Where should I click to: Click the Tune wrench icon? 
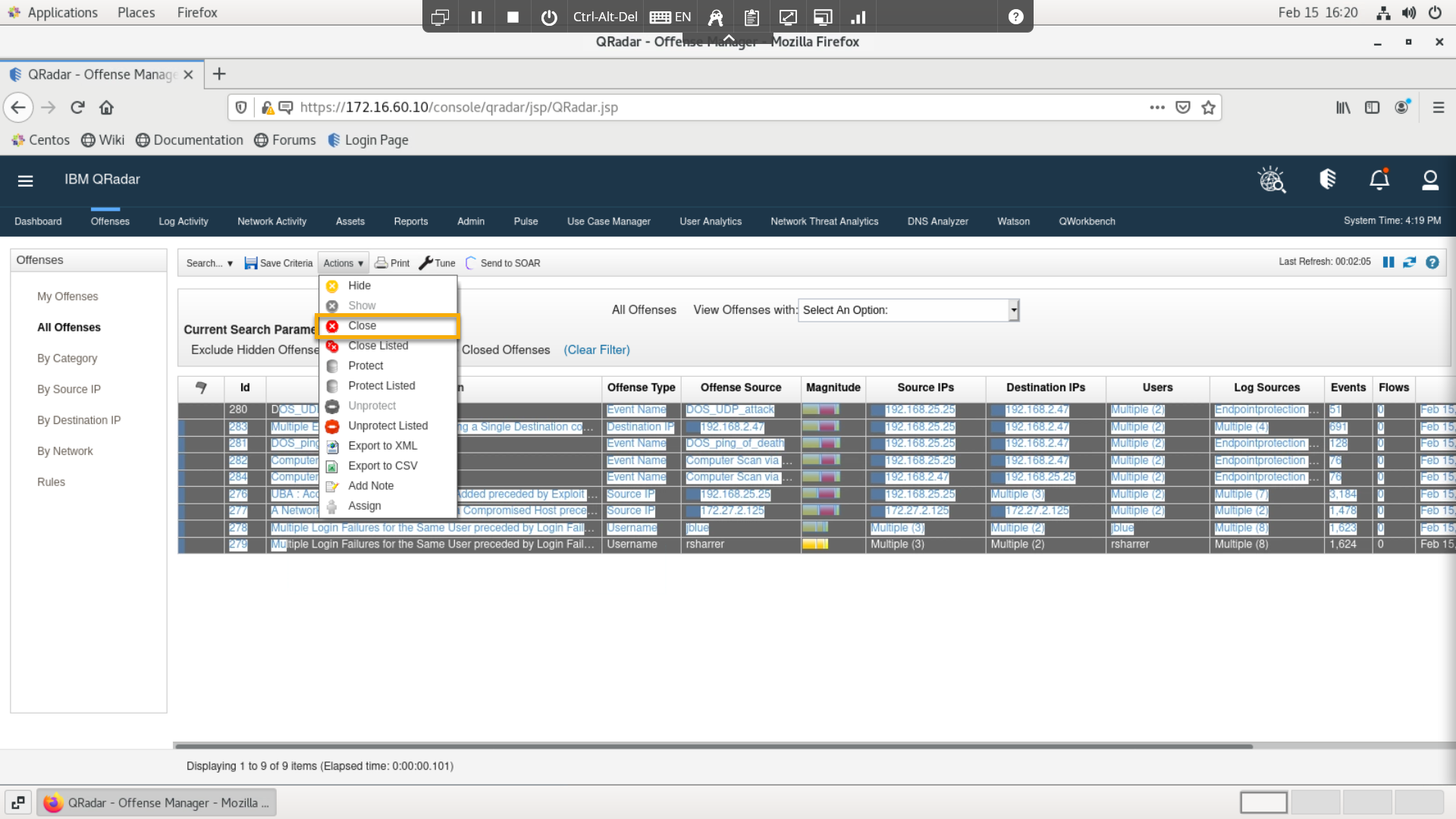(437, 263)
